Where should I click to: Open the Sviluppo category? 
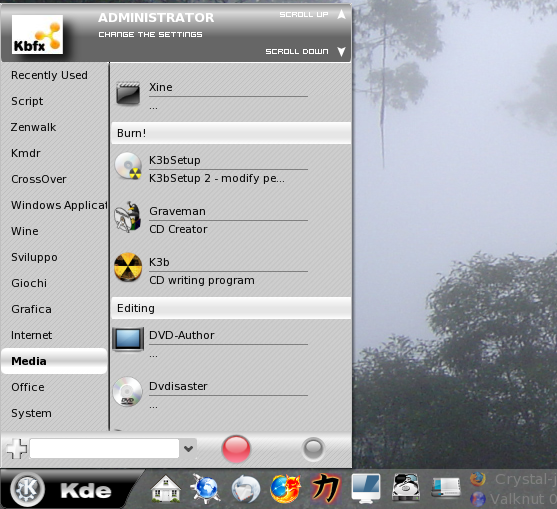(34, 257)
